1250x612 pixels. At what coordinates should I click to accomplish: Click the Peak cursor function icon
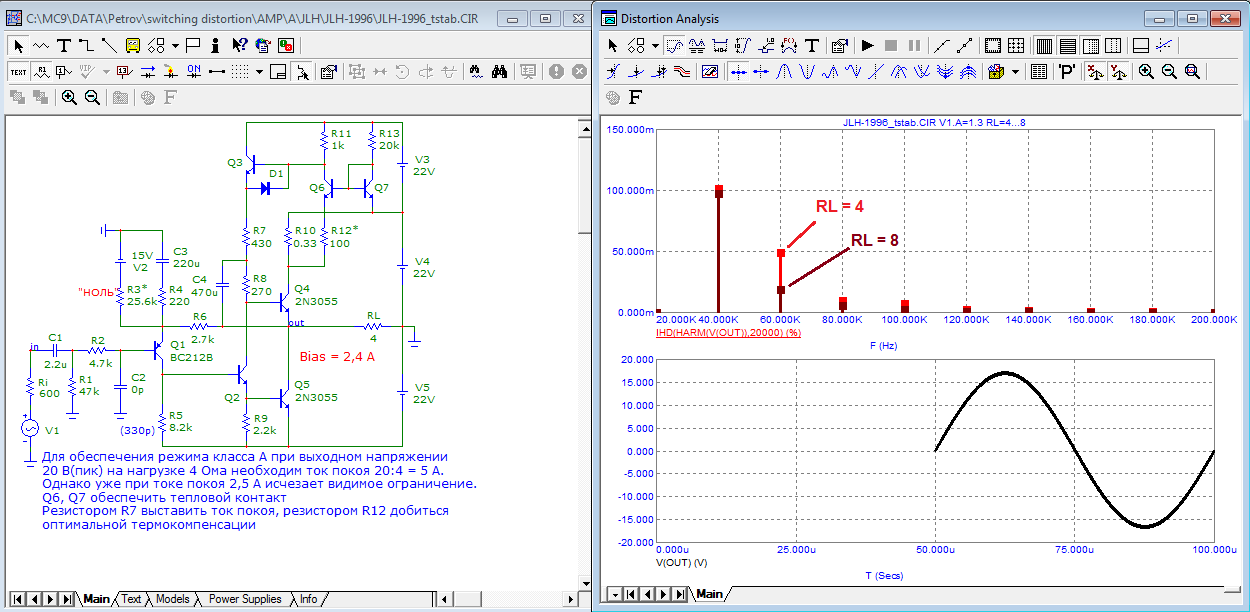click(785, 71)
